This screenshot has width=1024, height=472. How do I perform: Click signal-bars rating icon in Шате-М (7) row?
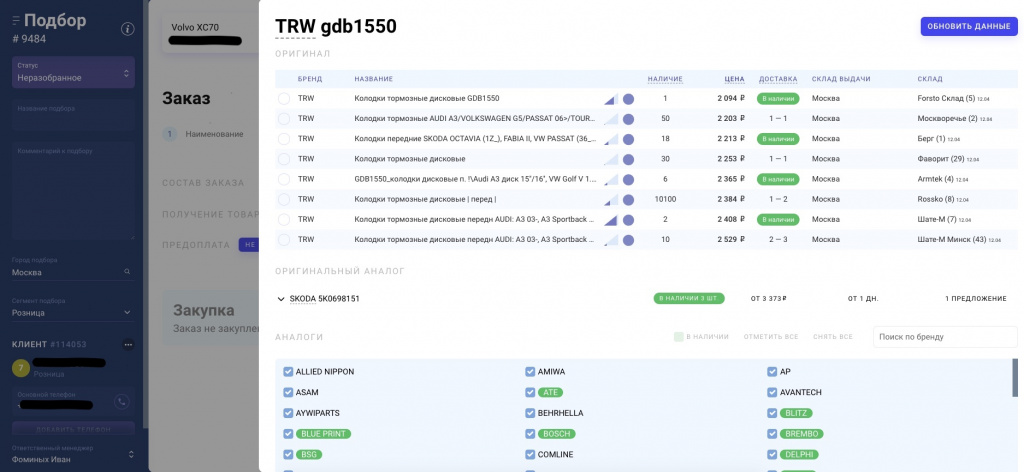(x=609, y=219)
